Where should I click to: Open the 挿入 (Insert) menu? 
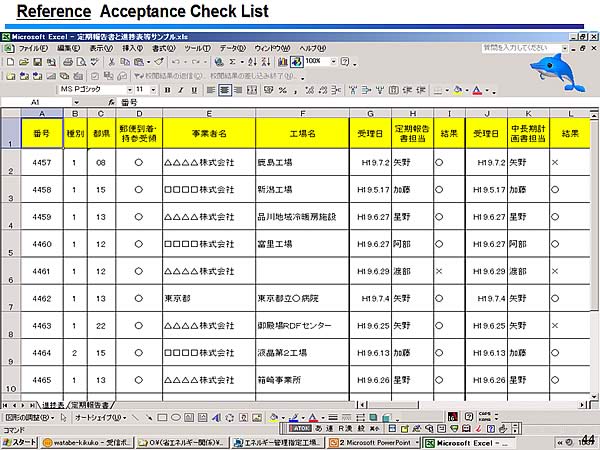point(132,48)
